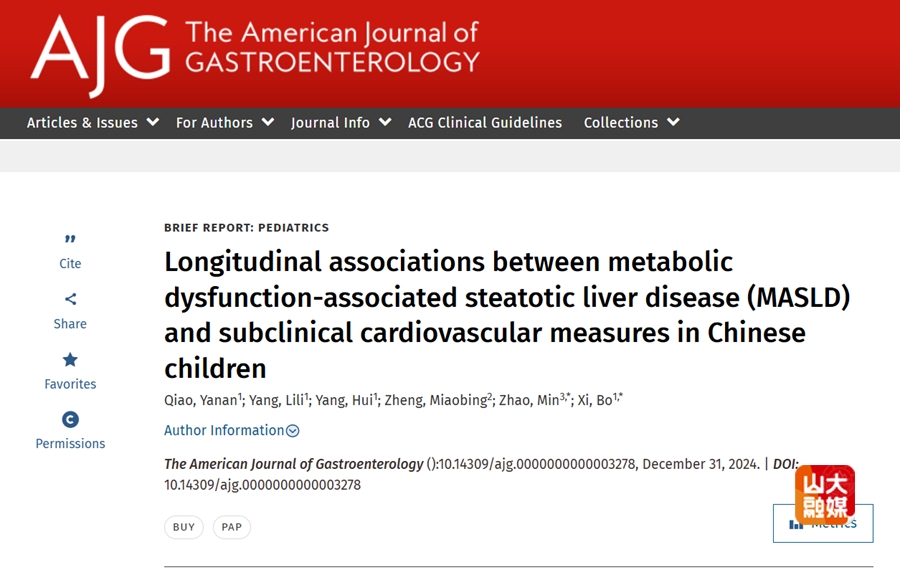The image size is (900, 570).
Task: Click the article title heading
Action: pyautogui.click(x=507, y=315)
